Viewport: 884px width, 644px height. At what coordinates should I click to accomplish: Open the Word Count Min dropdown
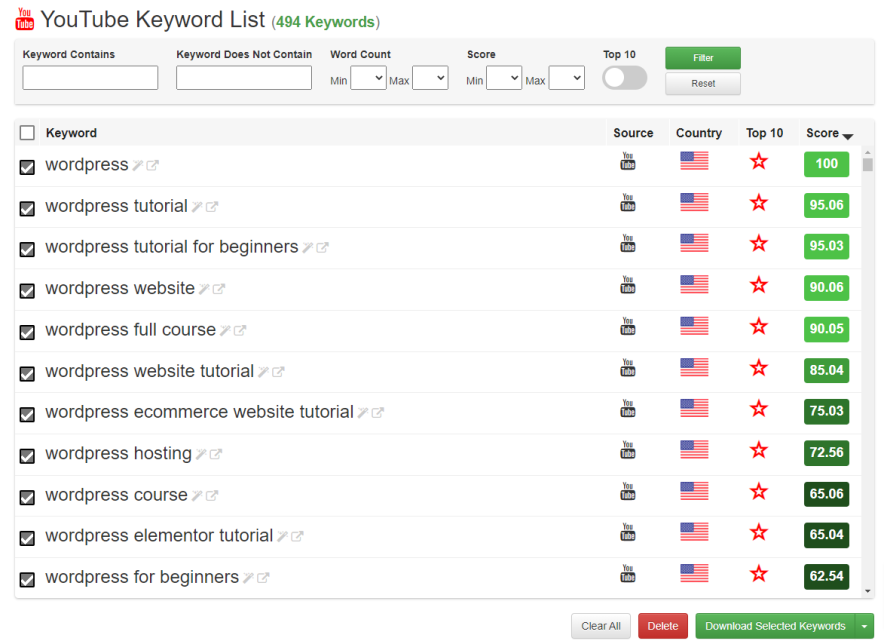[x=368, y=77]
